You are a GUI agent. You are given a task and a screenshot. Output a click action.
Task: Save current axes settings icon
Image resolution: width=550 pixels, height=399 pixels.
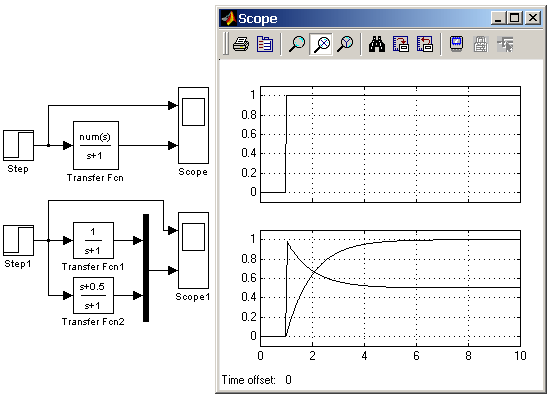point(401,44)
